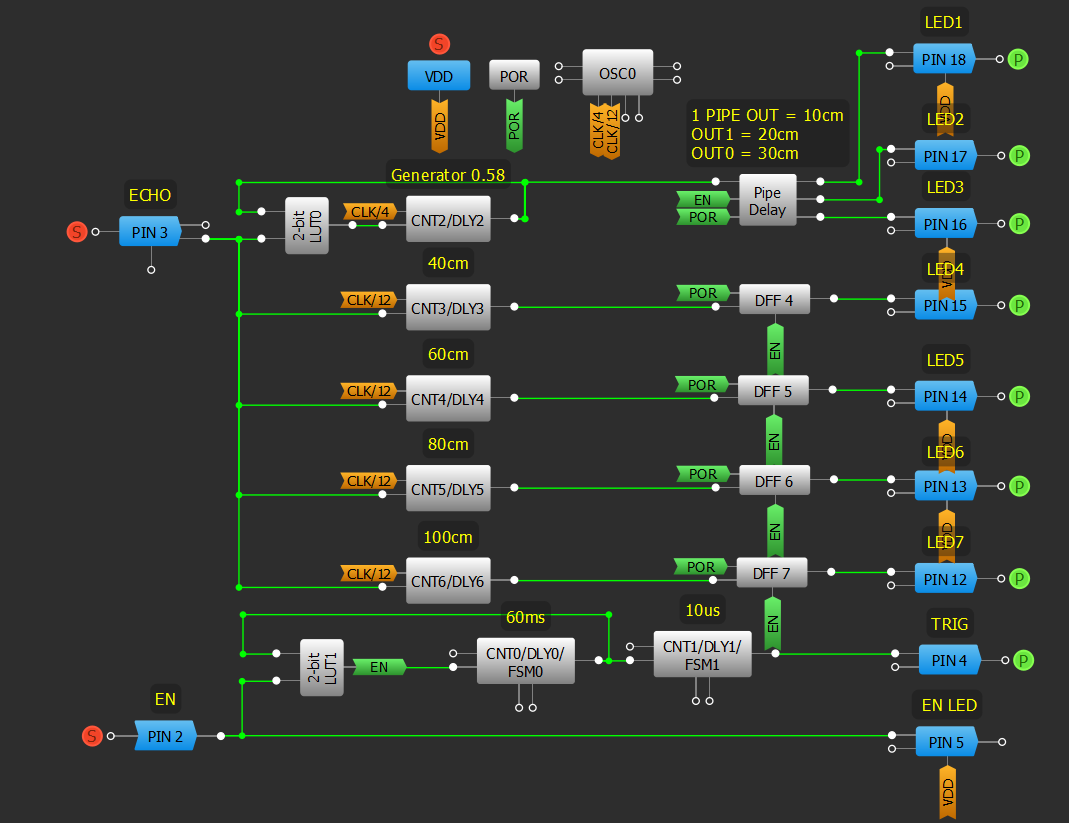Click the pipe output distance note
The height and width of the screenshot is (823, 1069).
767,134
